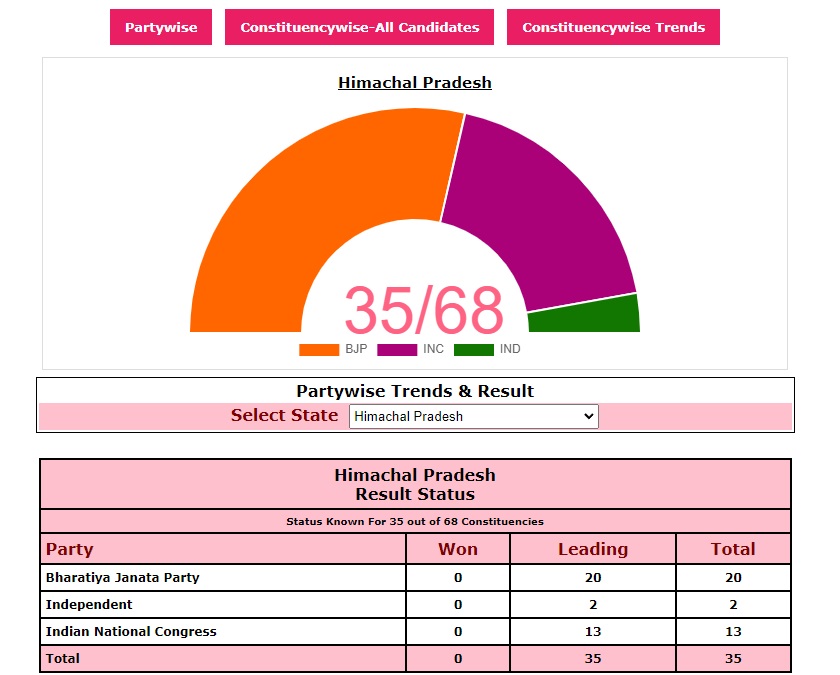Viewport: 840px width, 675px height.
Task: Select the Independent party row
Action: point(89,605)
